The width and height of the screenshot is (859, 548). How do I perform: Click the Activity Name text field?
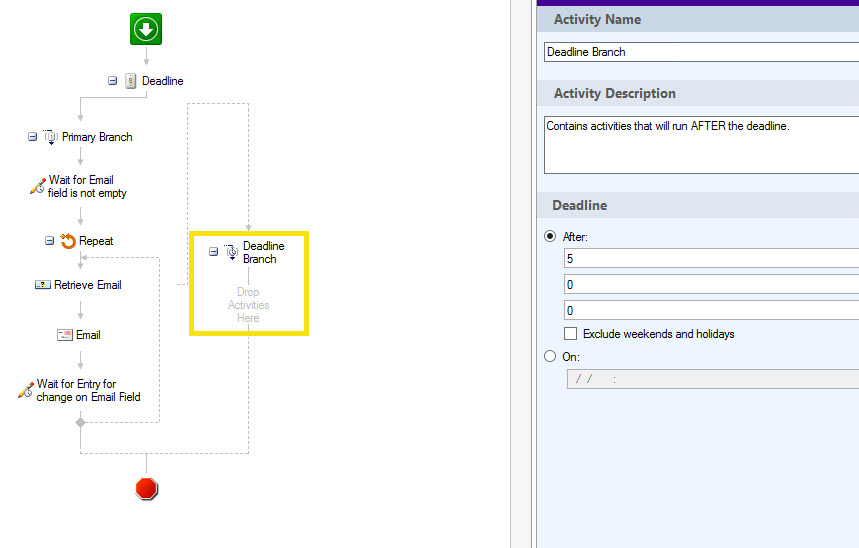tap(701, 52)
